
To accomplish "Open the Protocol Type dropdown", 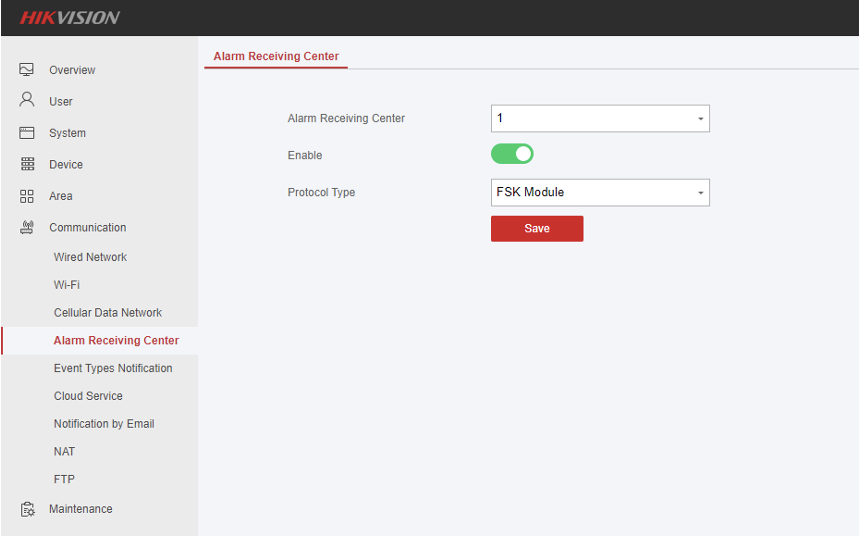I will click(x=600, y=192).
